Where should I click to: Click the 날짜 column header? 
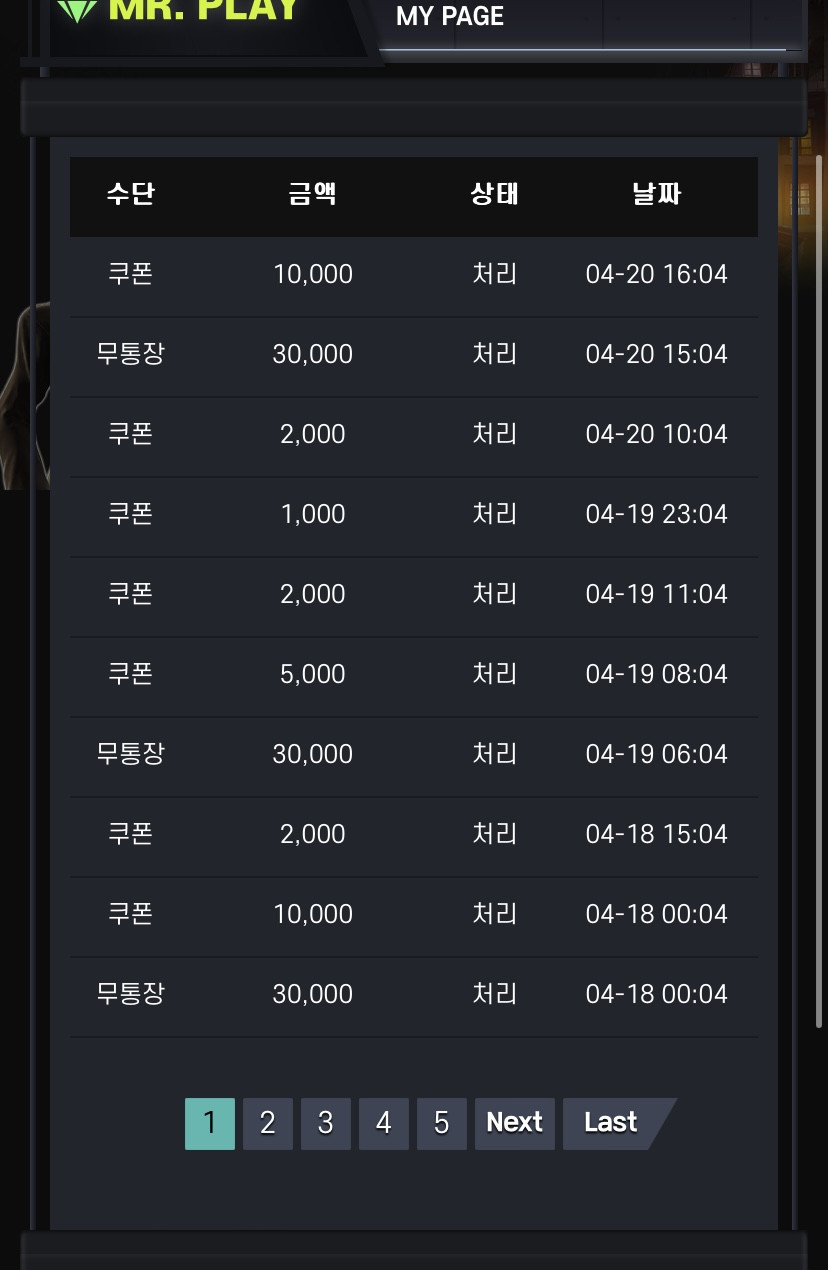657,194
